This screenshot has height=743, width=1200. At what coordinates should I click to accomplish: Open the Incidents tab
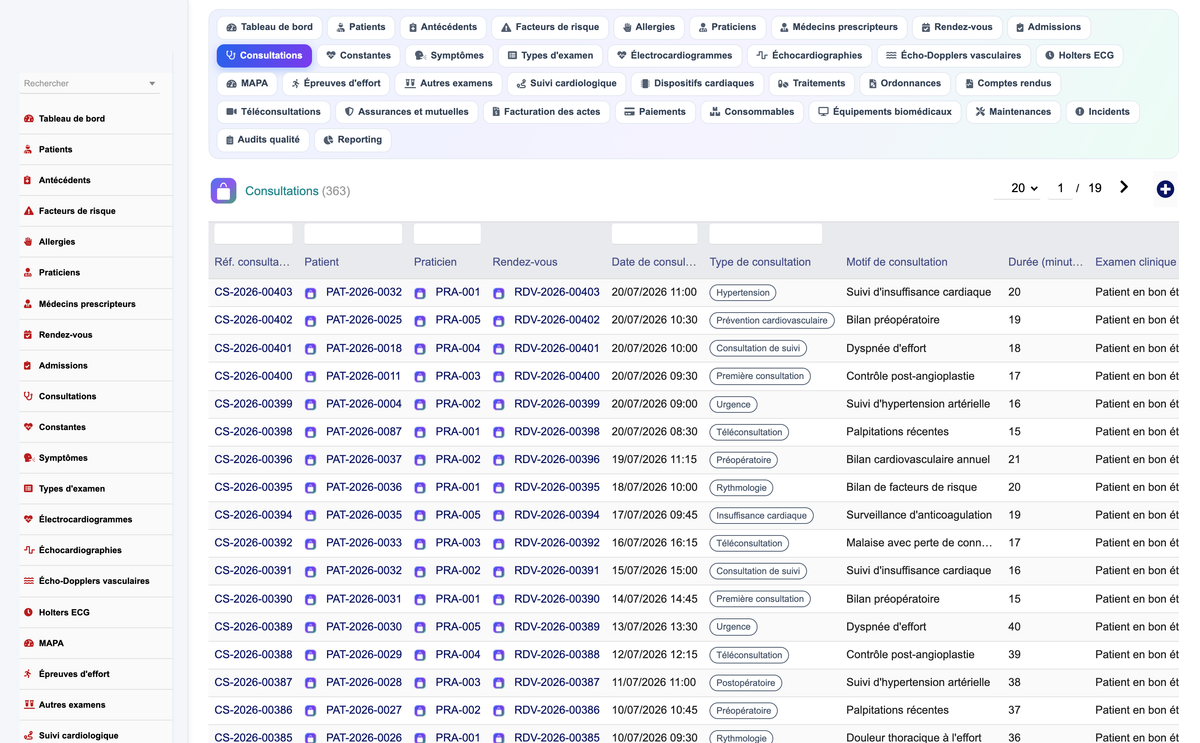tap(1102, 112)
